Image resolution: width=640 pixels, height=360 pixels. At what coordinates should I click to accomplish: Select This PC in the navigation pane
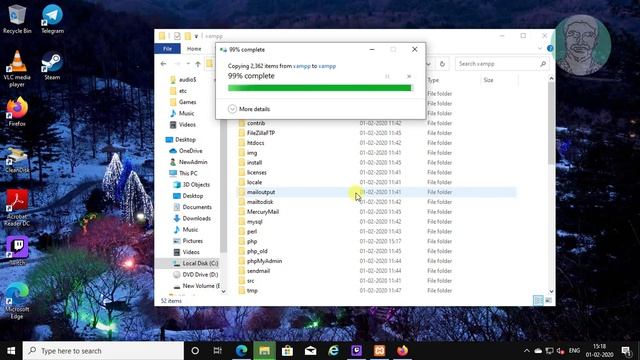(x=183, y=173)
